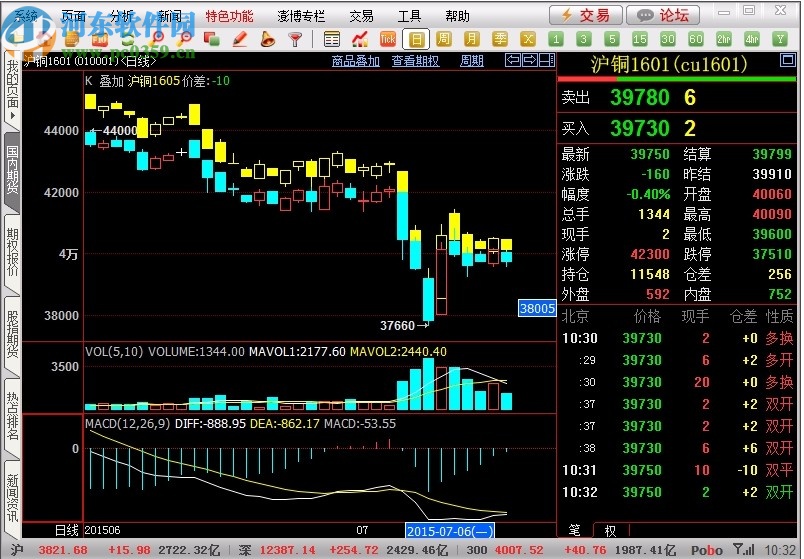Click the 沪铜1601 (cu1601) title
804x559 pixels.
669,65
